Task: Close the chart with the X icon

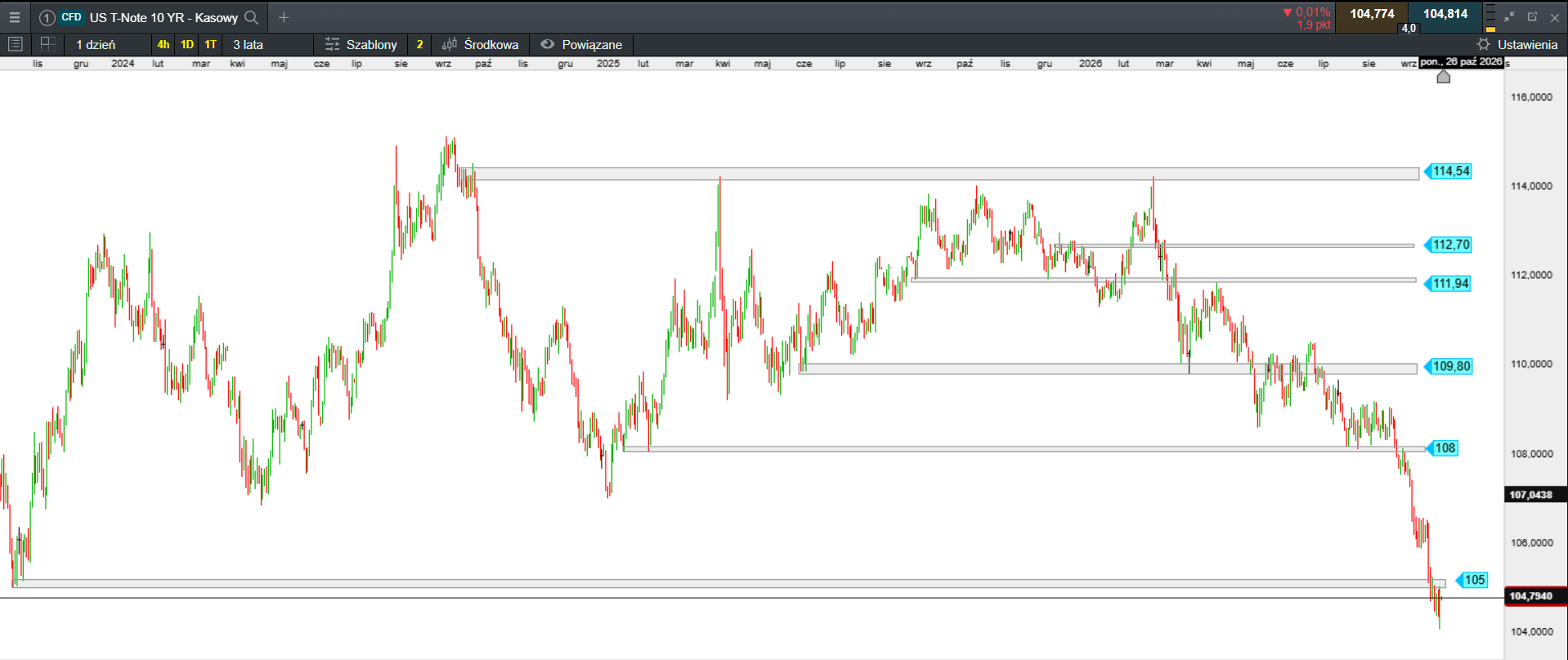Action: point(1555,17)
